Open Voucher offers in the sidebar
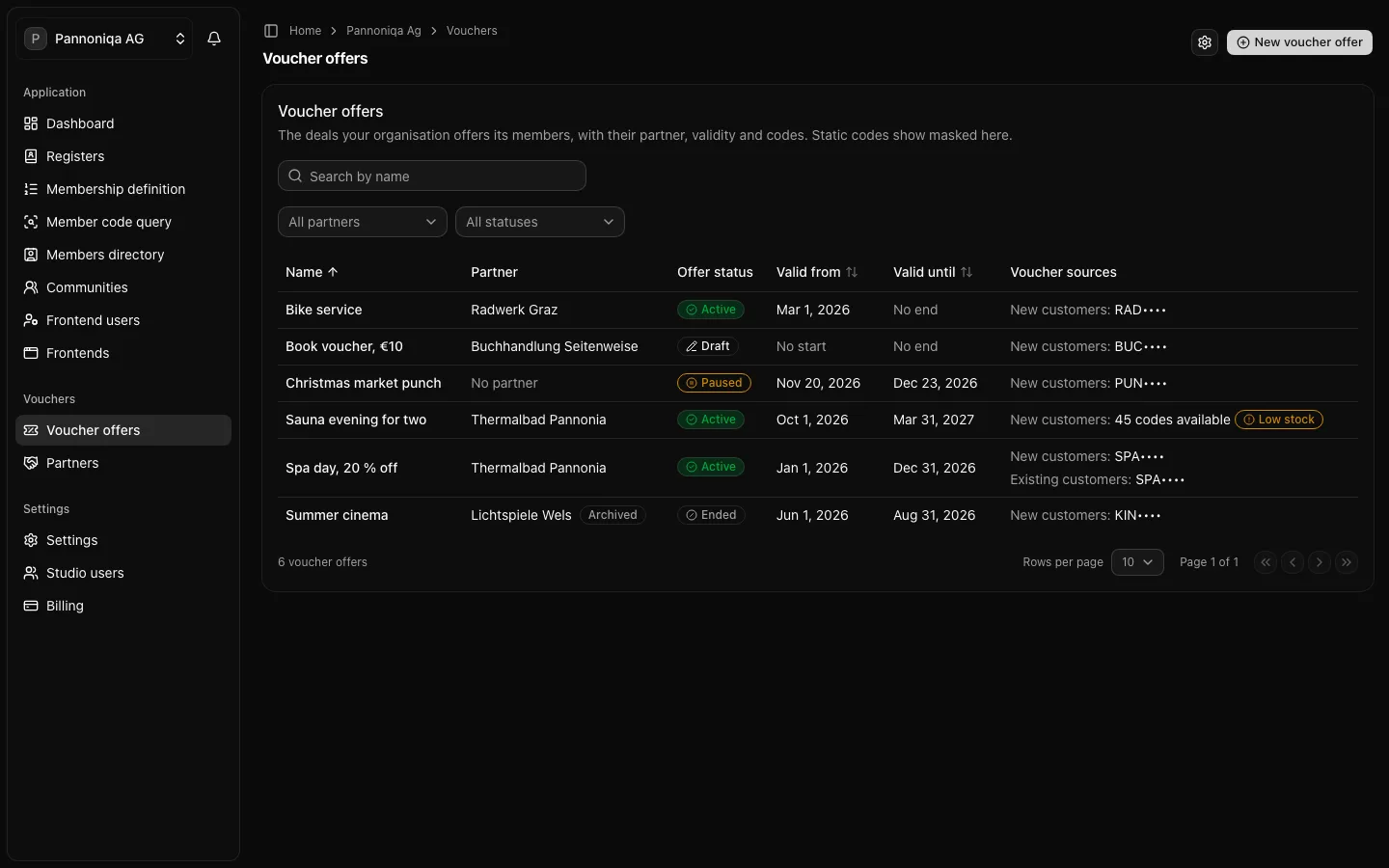Viewport: 1389px width, 868px height. [x=123, y=430]
